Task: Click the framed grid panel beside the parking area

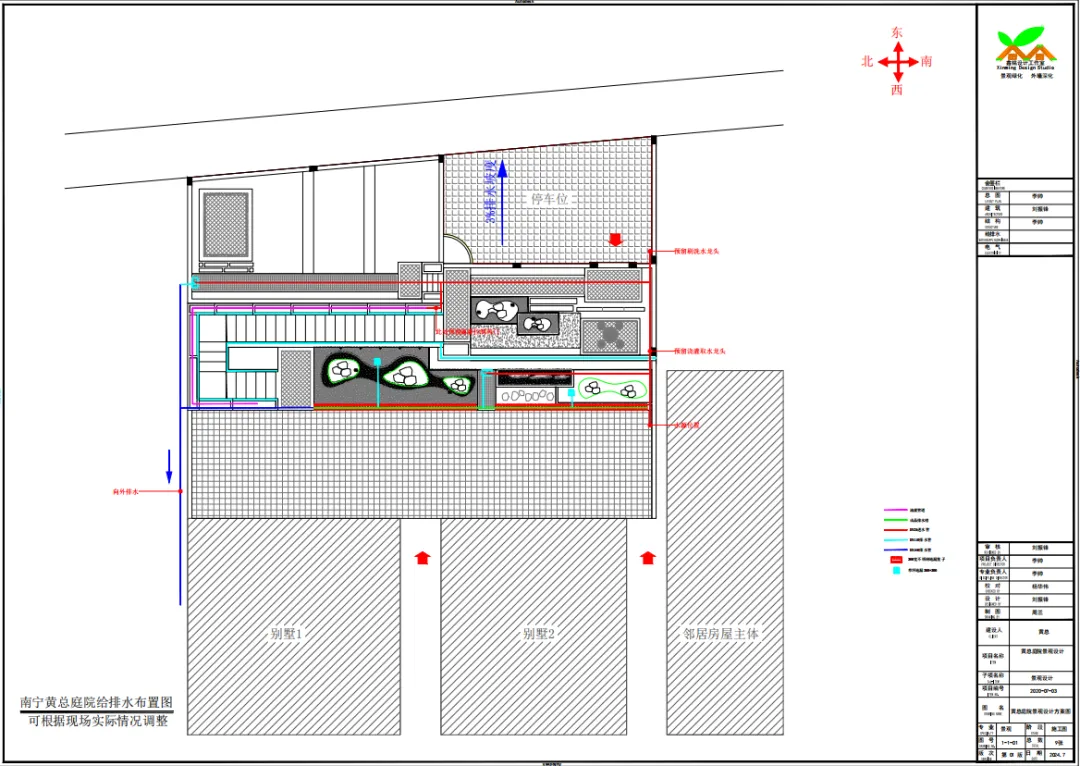Action: tap(226, 225)
